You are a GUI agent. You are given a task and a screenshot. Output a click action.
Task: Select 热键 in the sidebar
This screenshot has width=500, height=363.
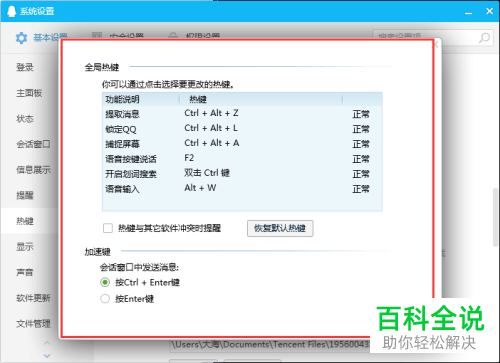[25, 221]
